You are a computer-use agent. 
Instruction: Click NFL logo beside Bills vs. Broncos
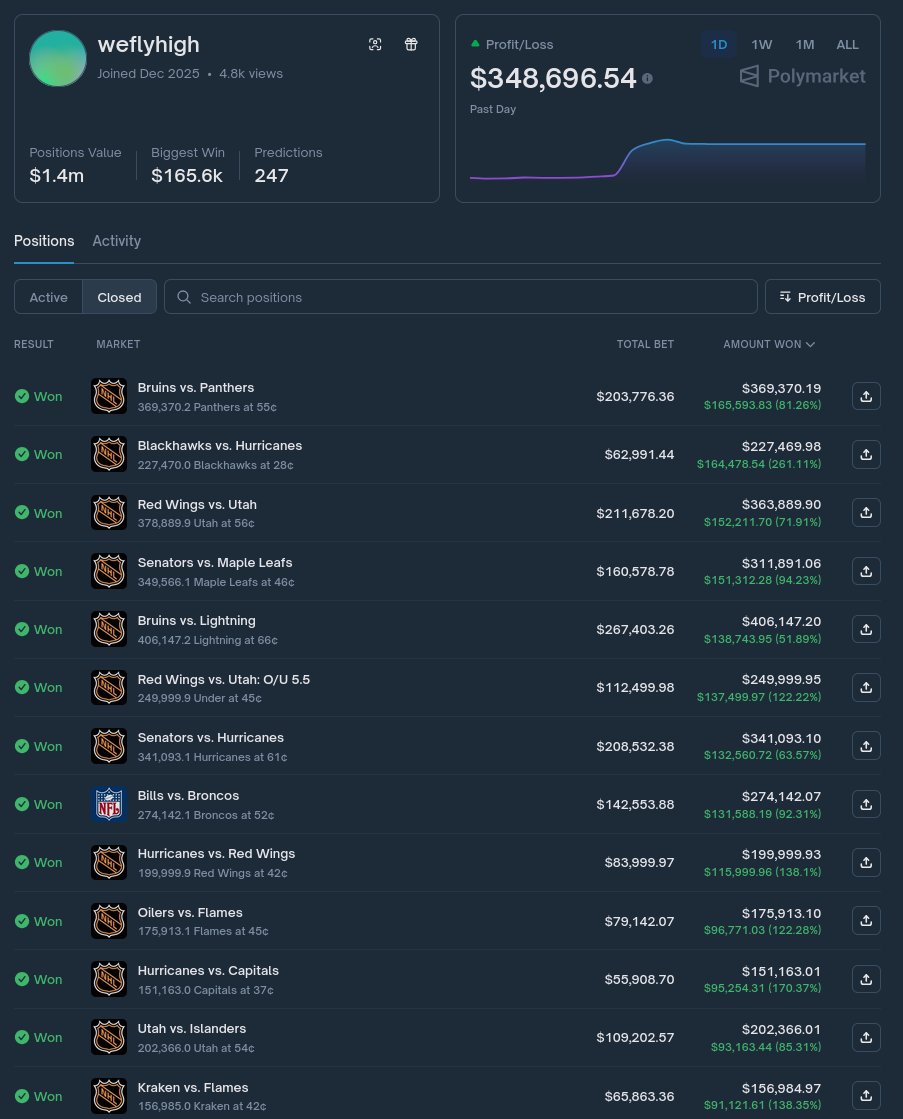[109, 804]
